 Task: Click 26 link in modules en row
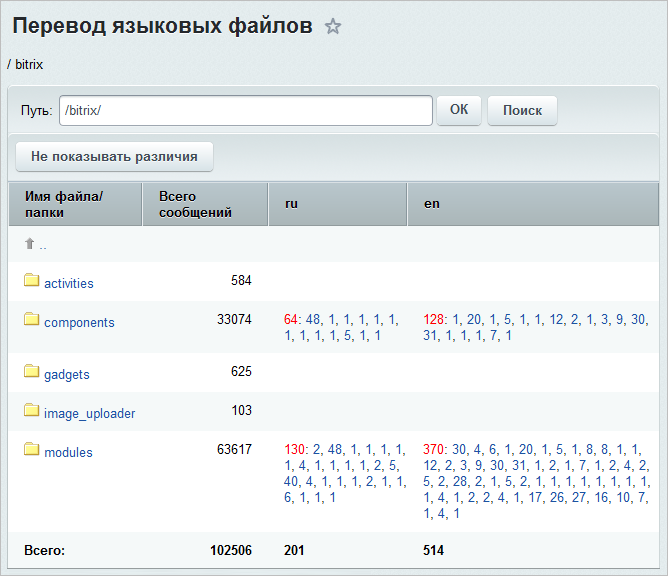coord(557,498)
